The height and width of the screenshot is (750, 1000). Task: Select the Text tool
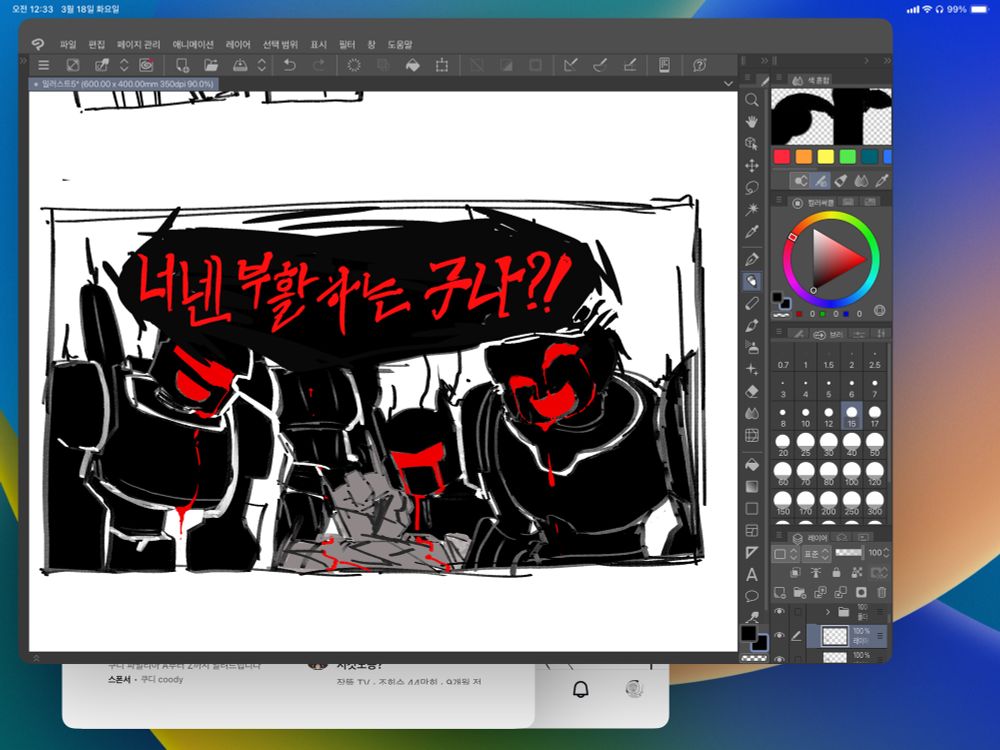click(x=752, y=575)
